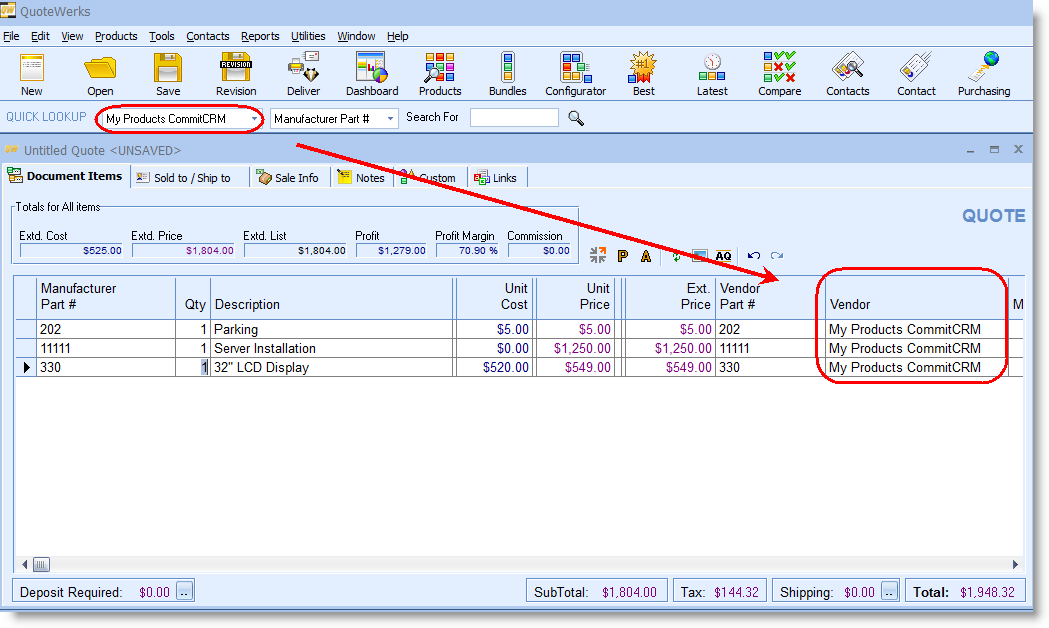1049x628 pixels.
Task: Click the Compare toolbar icon
Action: point(779,74)
